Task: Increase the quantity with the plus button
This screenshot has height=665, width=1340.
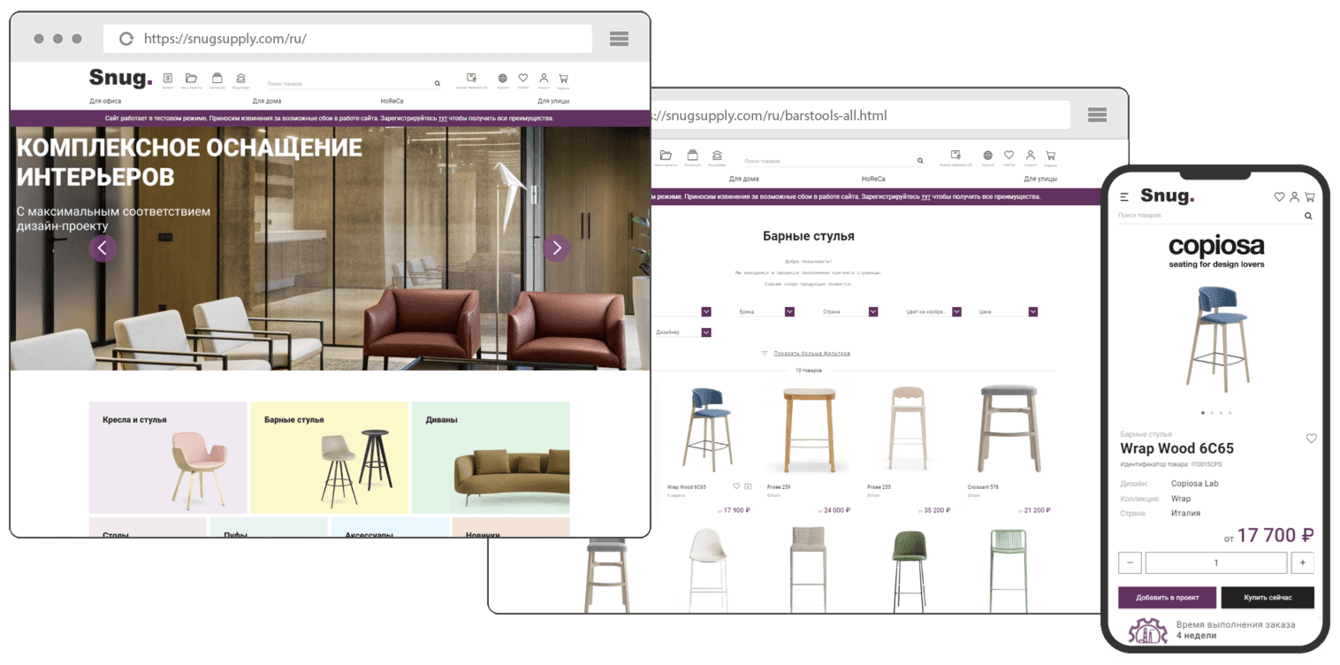Action: click(x=1303, y=563)
